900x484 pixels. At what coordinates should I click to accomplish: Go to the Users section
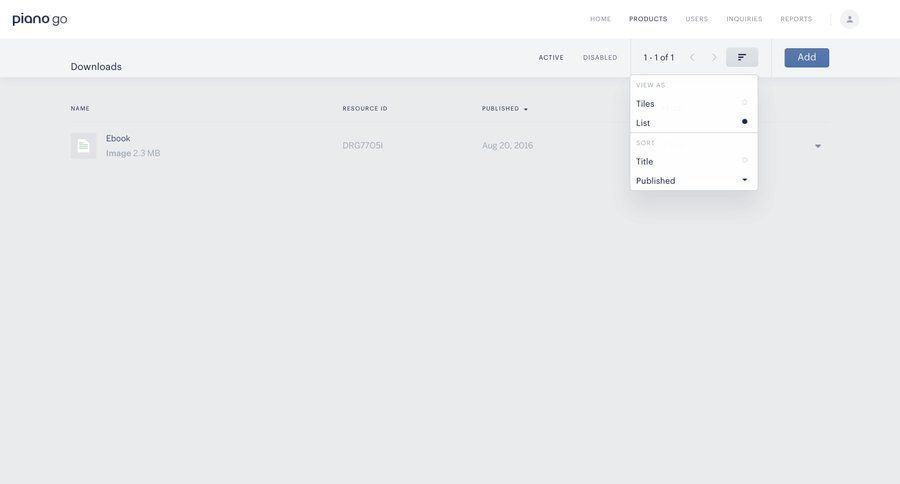[x=696, y=19]
